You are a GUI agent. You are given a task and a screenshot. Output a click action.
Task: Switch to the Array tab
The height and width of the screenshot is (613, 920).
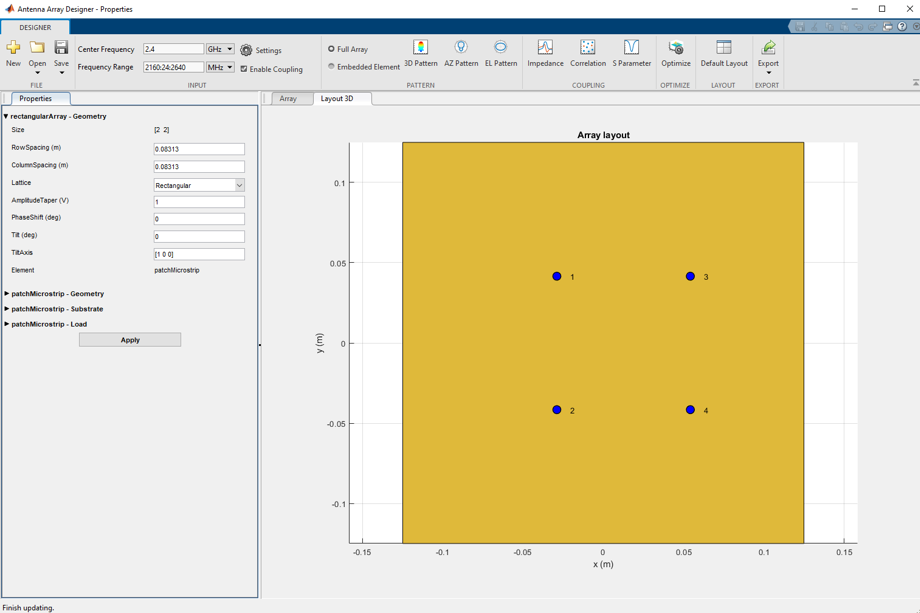click(x=288, y=99)
